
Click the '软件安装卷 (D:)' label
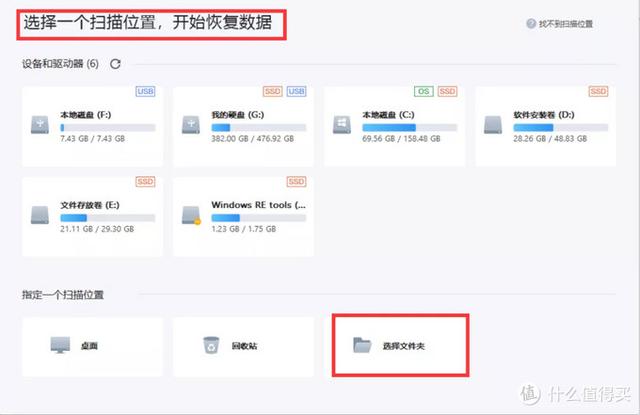click(544, 115)
